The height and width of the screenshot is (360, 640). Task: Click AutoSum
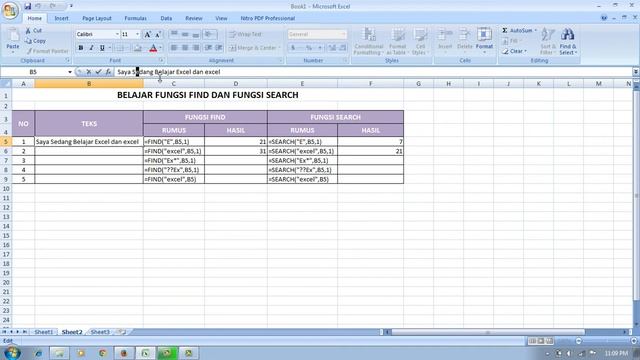[x=517, y=31]
